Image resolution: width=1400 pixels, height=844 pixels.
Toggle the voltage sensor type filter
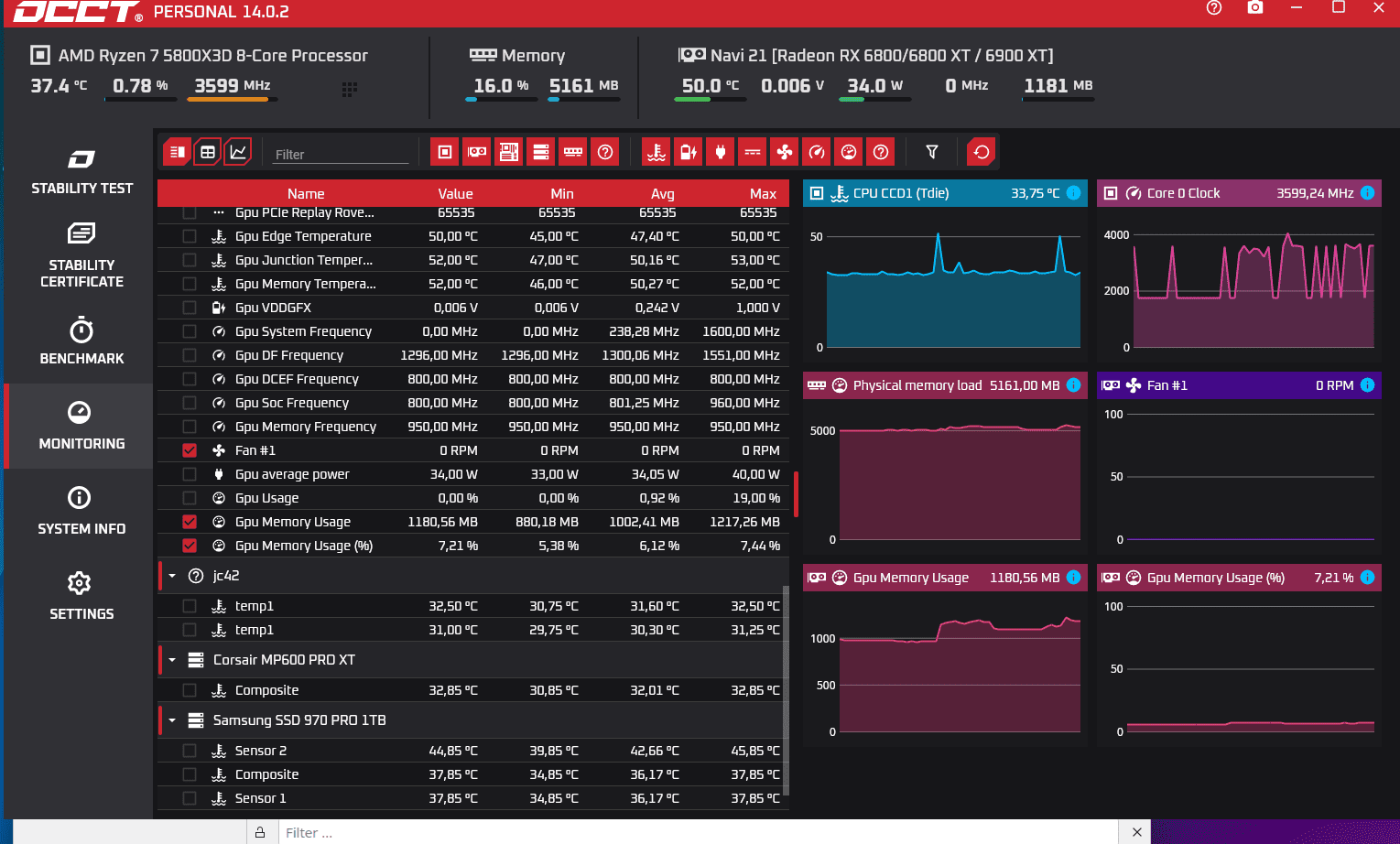(689, 152)
